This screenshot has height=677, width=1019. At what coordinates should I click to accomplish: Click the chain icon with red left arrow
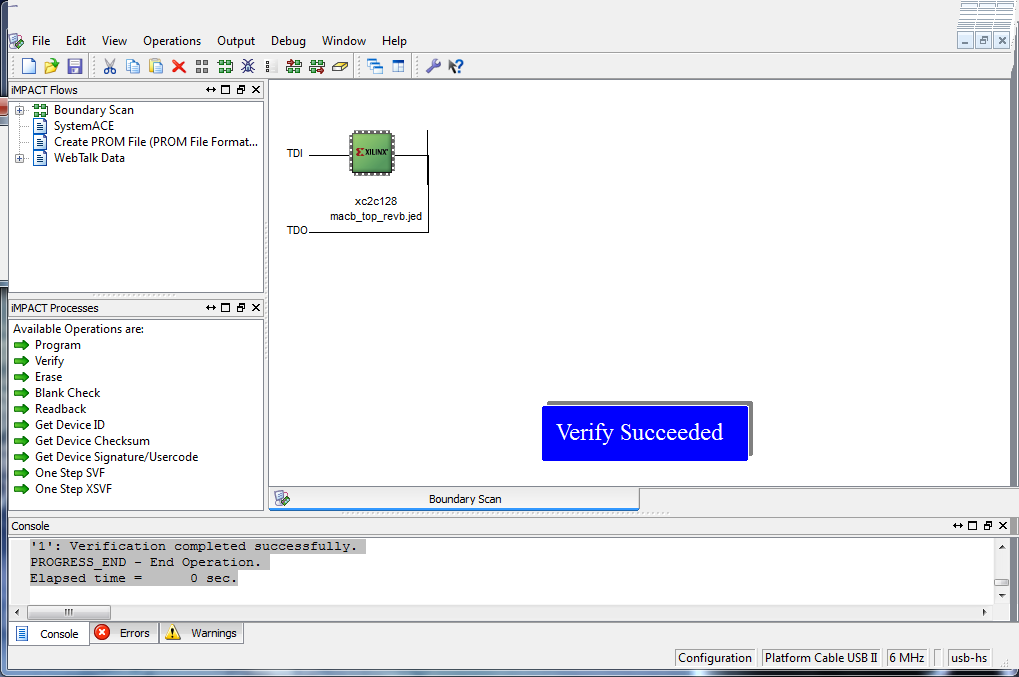coord(294,66)
